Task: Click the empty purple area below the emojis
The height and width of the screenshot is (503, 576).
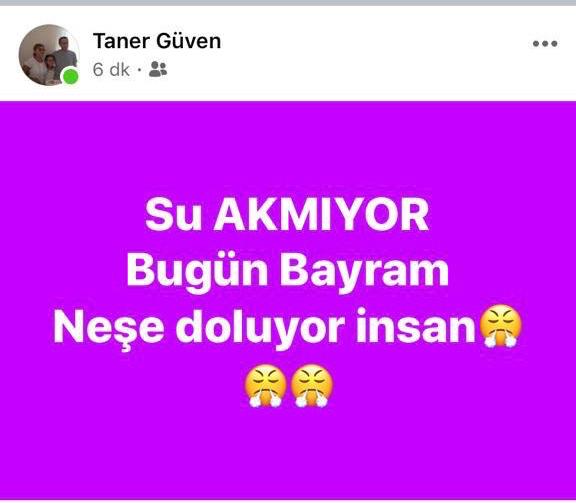Action: [288, 454]
